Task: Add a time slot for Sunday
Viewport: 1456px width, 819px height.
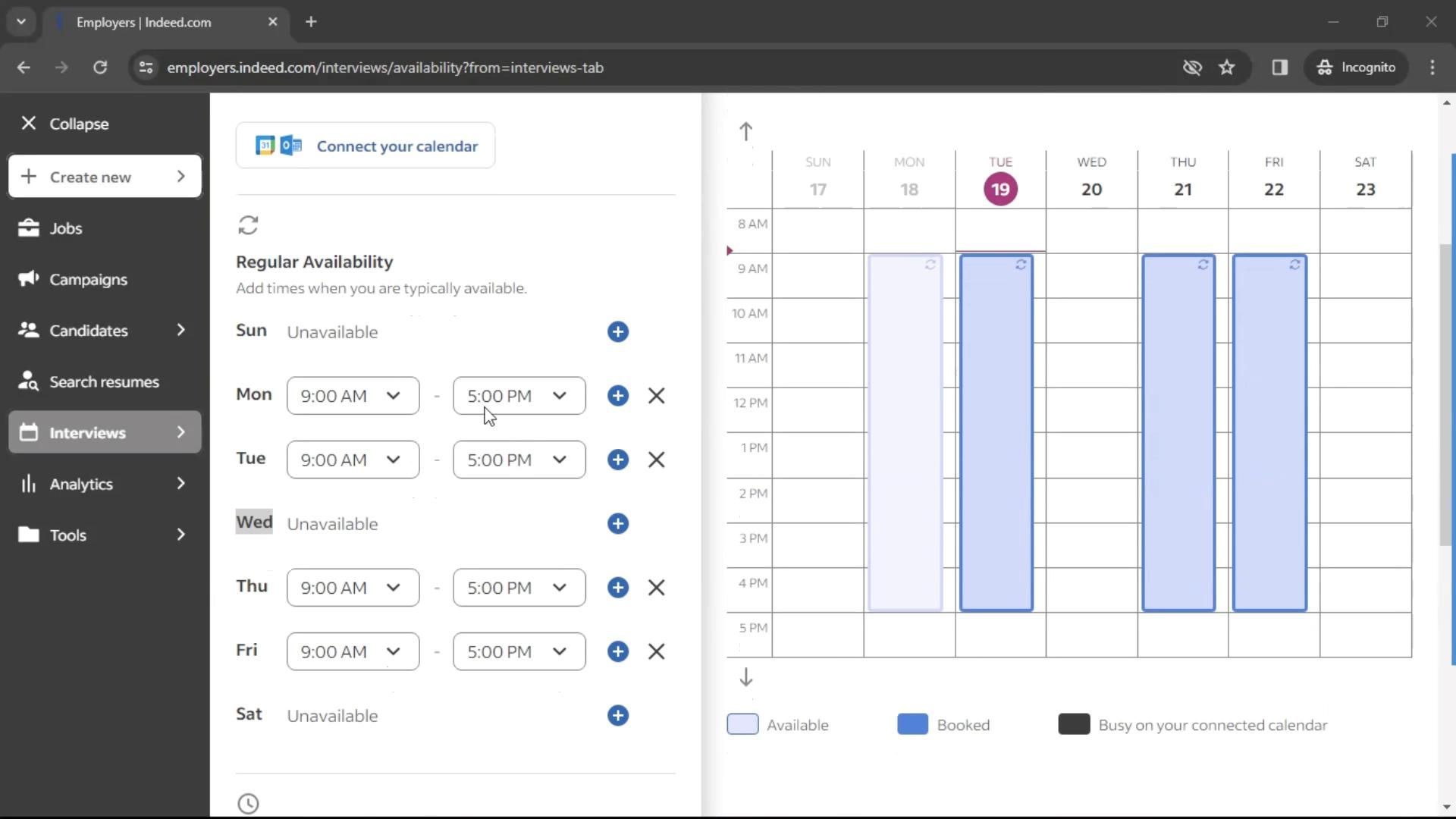Action: [617, 331]
